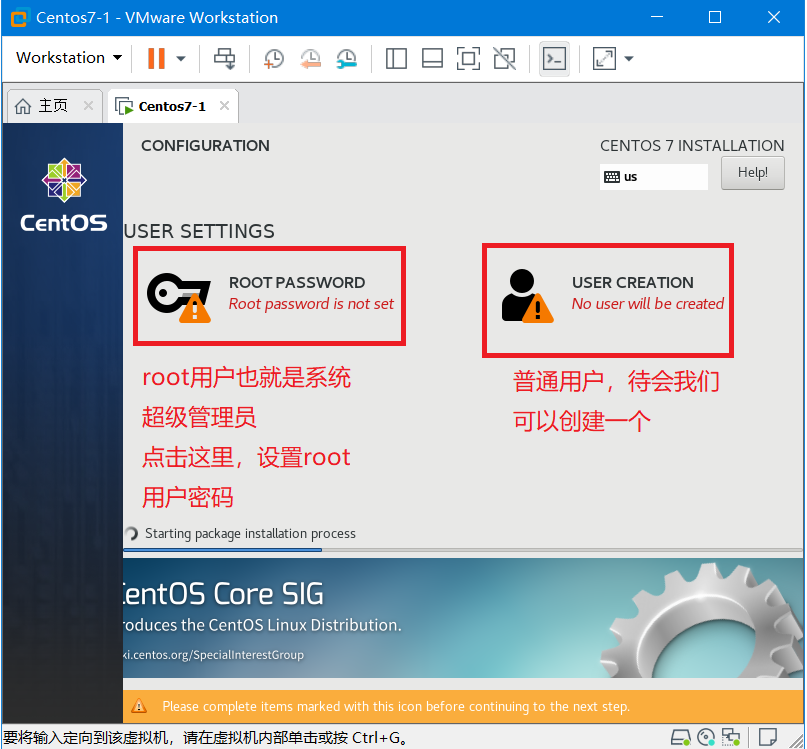Click the Unity mode toolbar icon
Screen dimensions: 807x749
tap(504, 58)
